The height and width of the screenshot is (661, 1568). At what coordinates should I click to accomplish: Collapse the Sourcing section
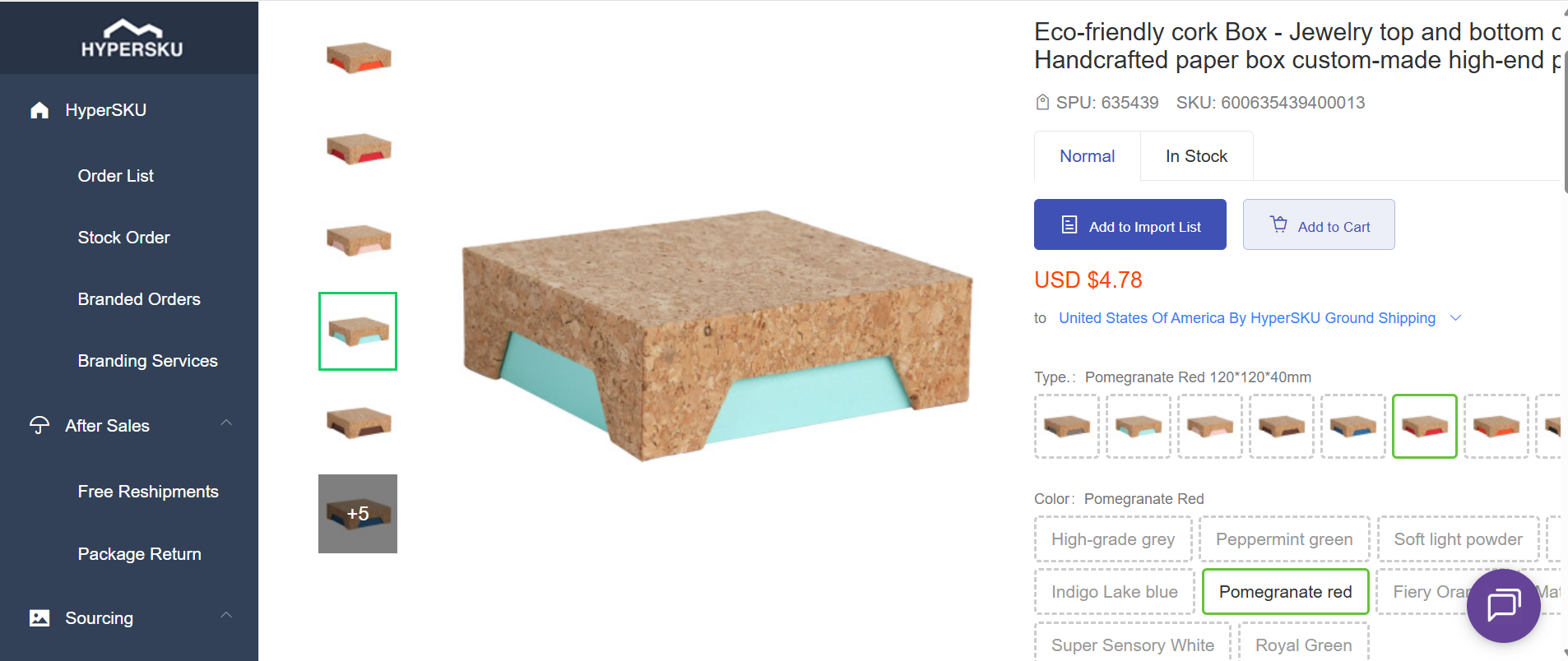coord(226,615)
